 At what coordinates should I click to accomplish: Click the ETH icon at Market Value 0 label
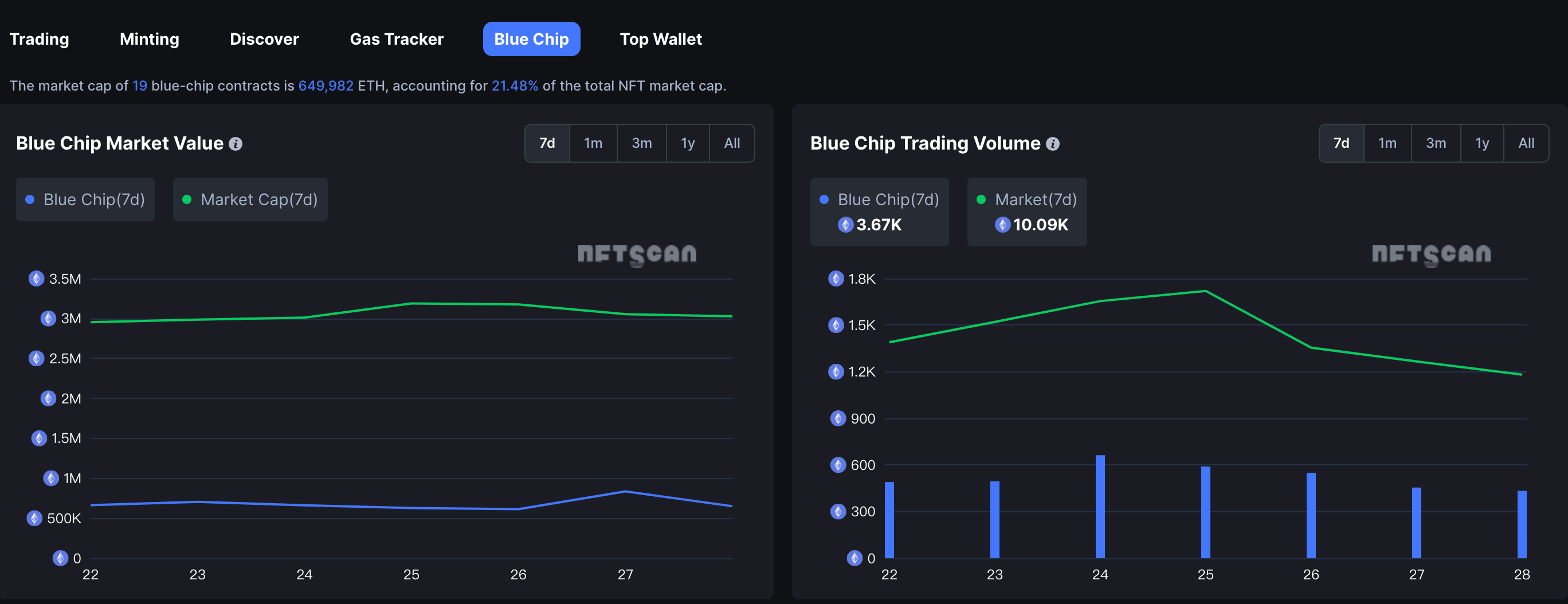60,558
